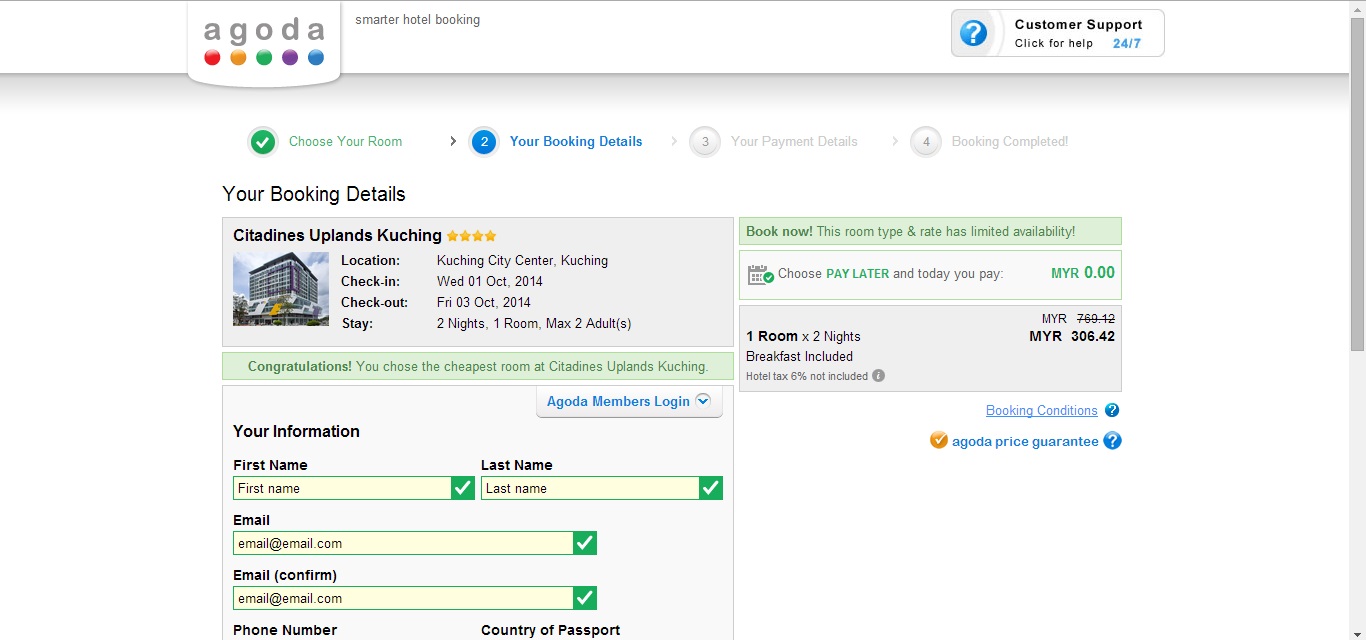Click the checkmark beside First name field
This screenshot has height=640, width=1366.
coord(462,488)
